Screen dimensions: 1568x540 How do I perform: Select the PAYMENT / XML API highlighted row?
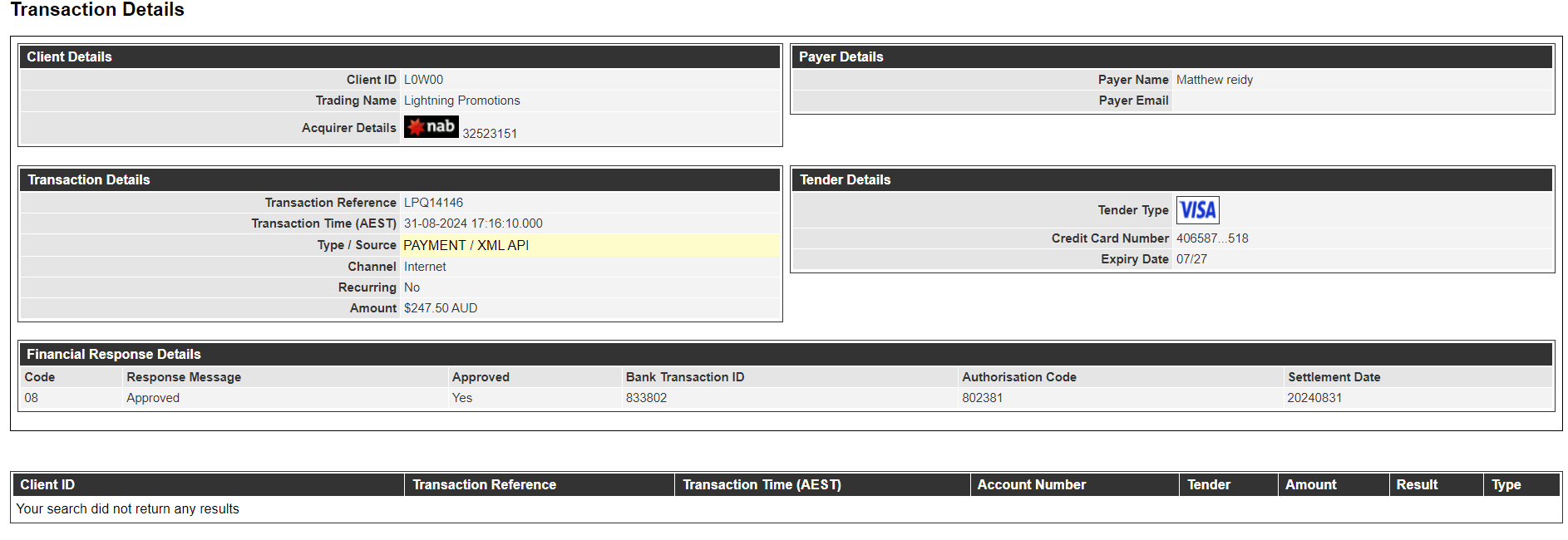[400, 245]
